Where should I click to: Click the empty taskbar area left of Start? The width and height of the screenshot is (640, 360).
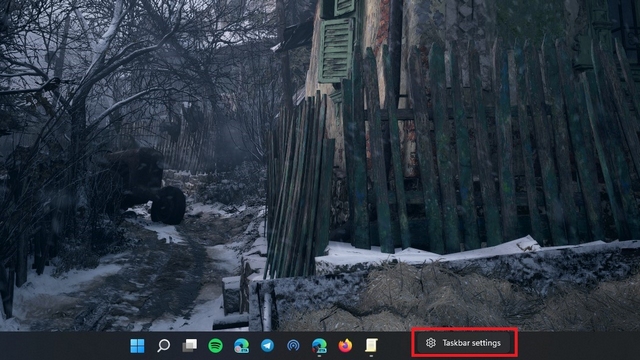pos(61,346)
